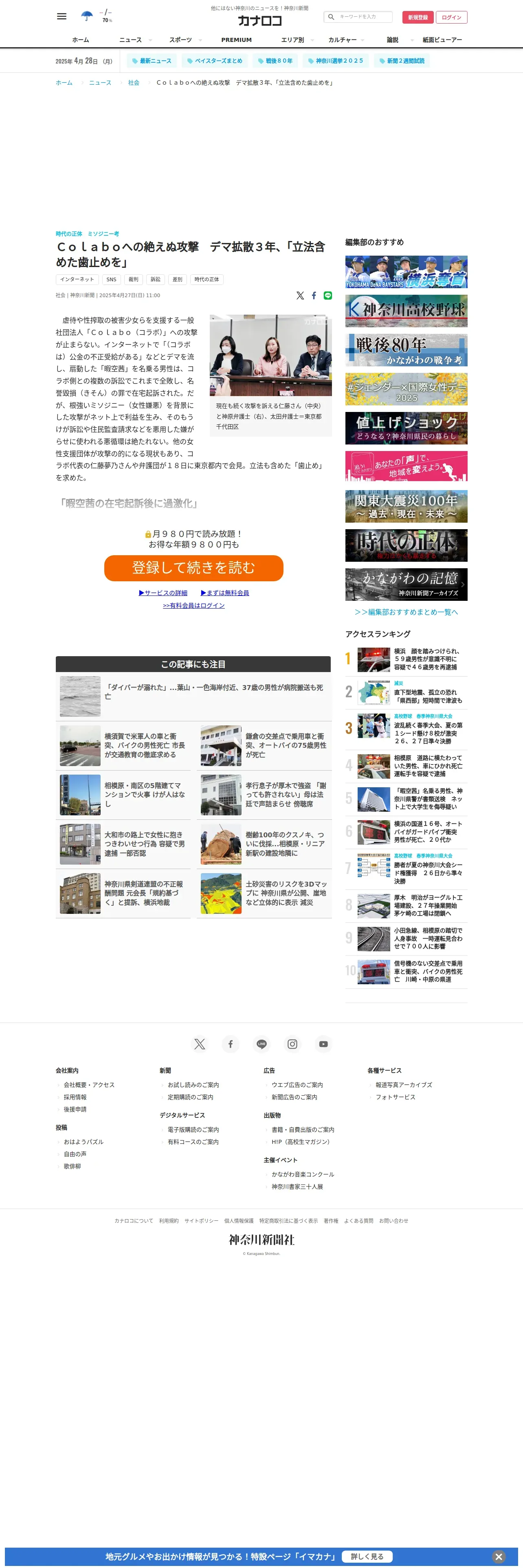Image resolution: width=523 pixels, height=1568 pixels.
Task: Open the 紙面ビューアー nav item
Action: coord(443,40)
